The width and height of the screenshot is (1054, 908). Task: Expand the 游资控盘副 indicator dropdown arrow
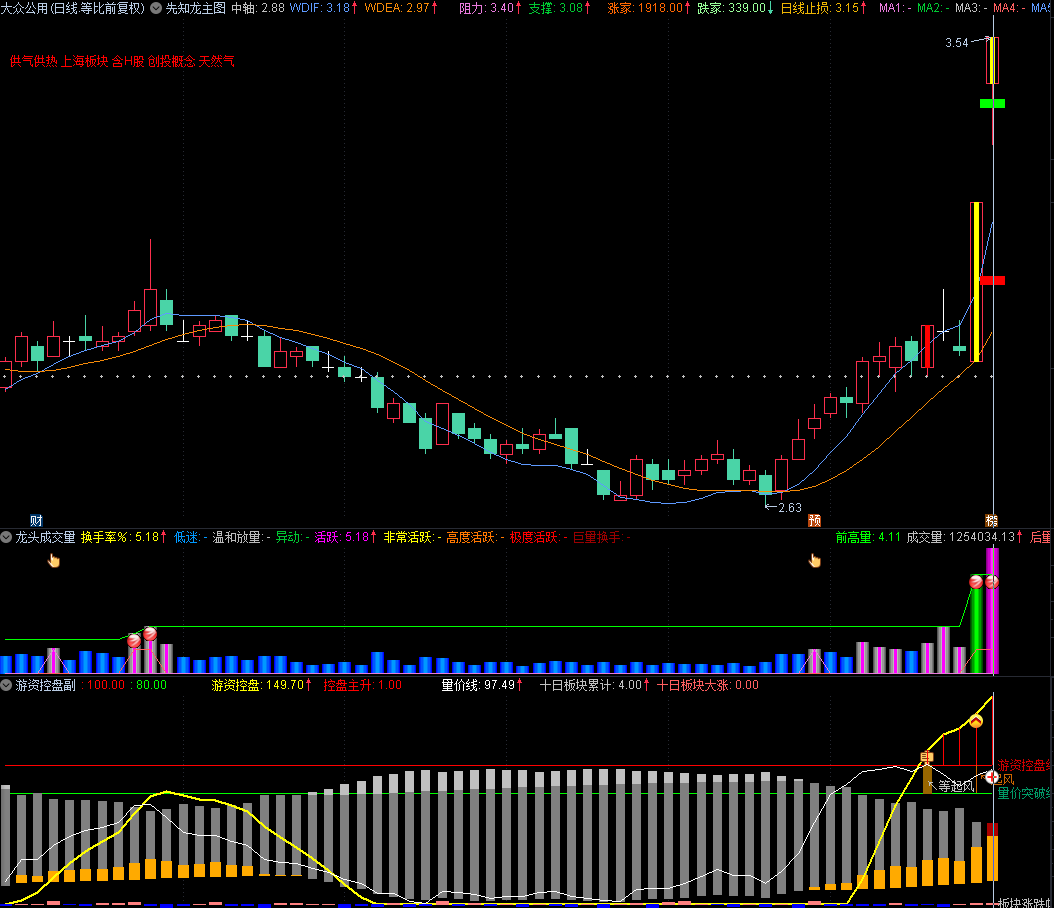(x=7, y=685)
